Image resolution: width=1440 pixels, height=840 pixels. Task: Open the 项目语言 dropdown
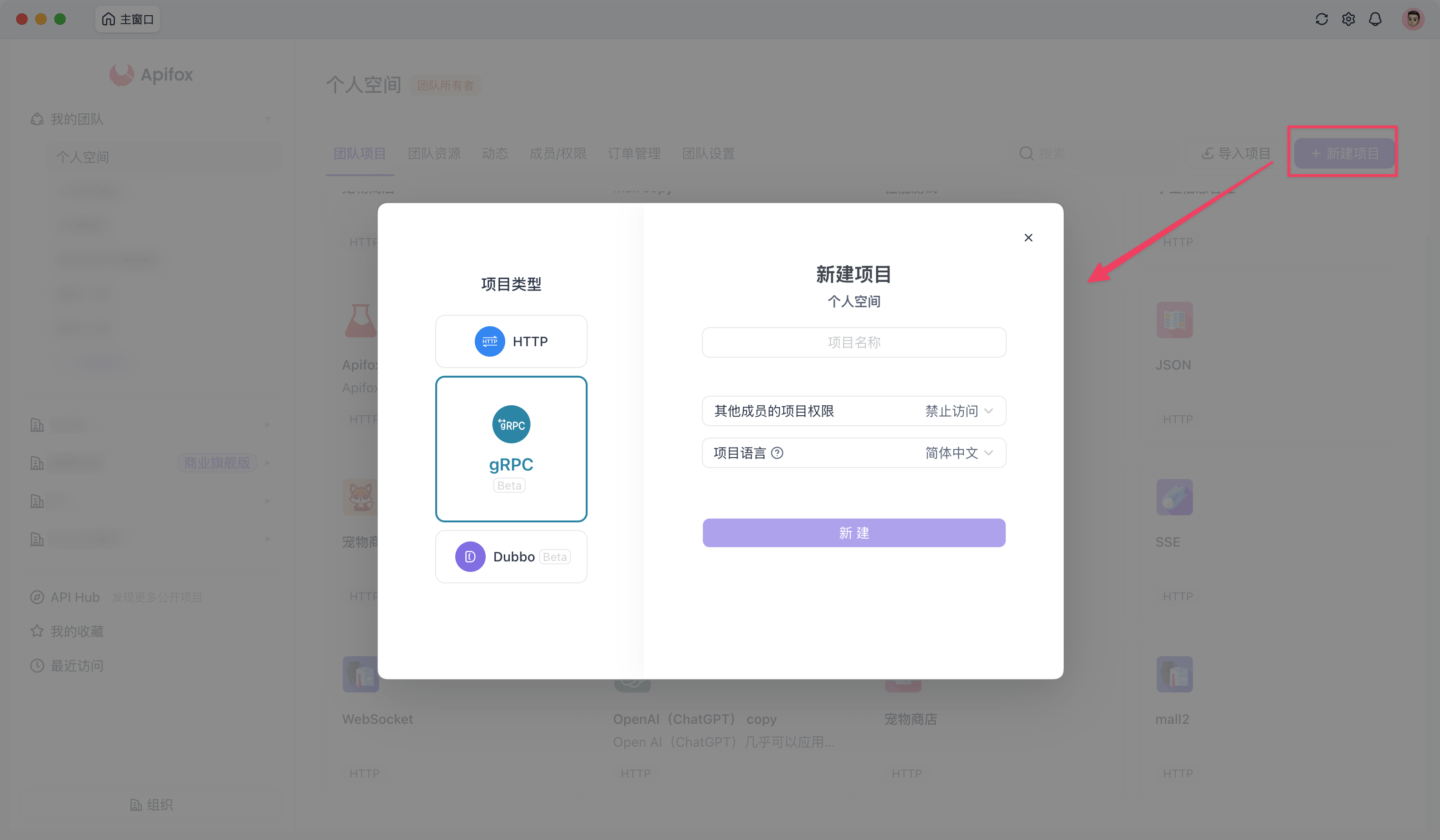958,453
